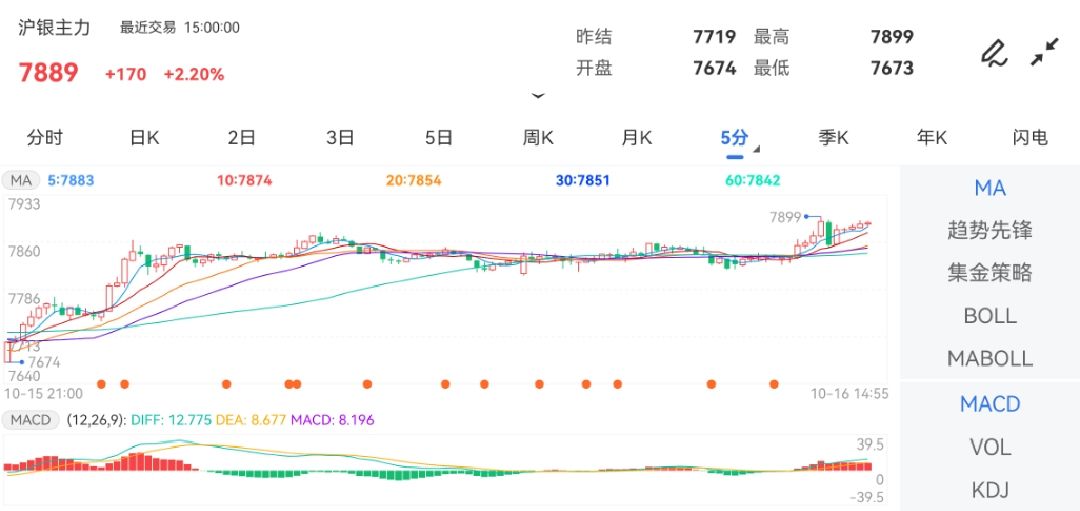This screenshot has height=511, width=1080.
Task: Select VOL sub-indicator
Action: pyautogui.click(x=990, y=448)
